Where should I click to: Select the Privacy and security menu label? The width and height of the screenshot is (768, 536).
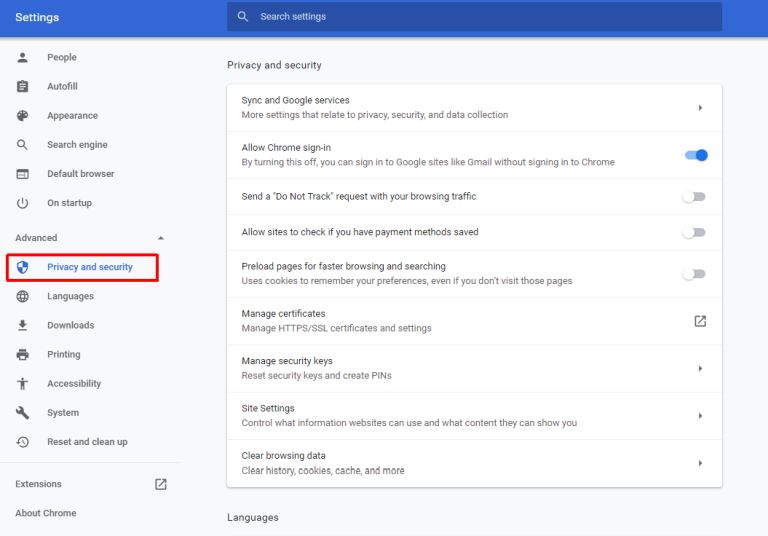pyautogui.click(x=90, y=267)
